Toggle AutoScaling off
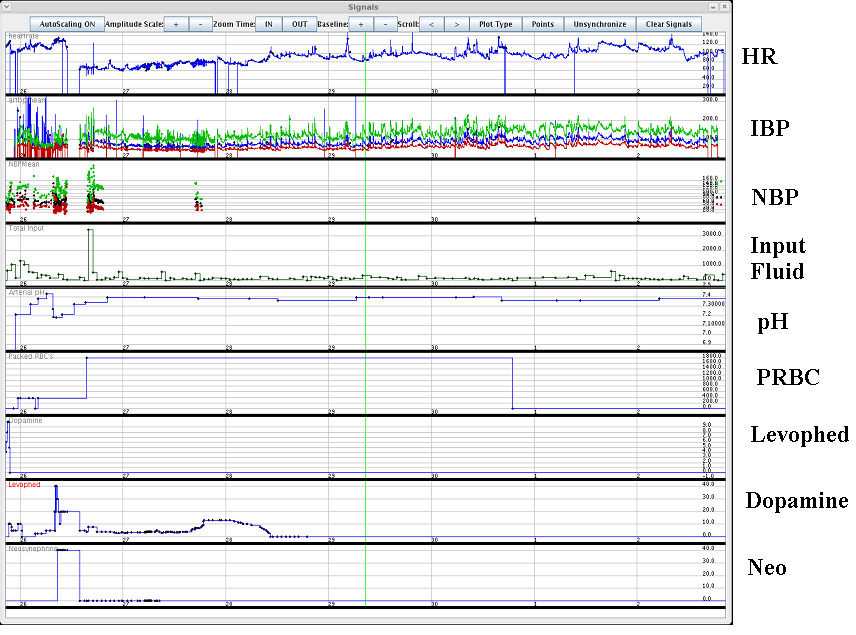The height and width of the screenshot is (635, 856). point(67,23)
